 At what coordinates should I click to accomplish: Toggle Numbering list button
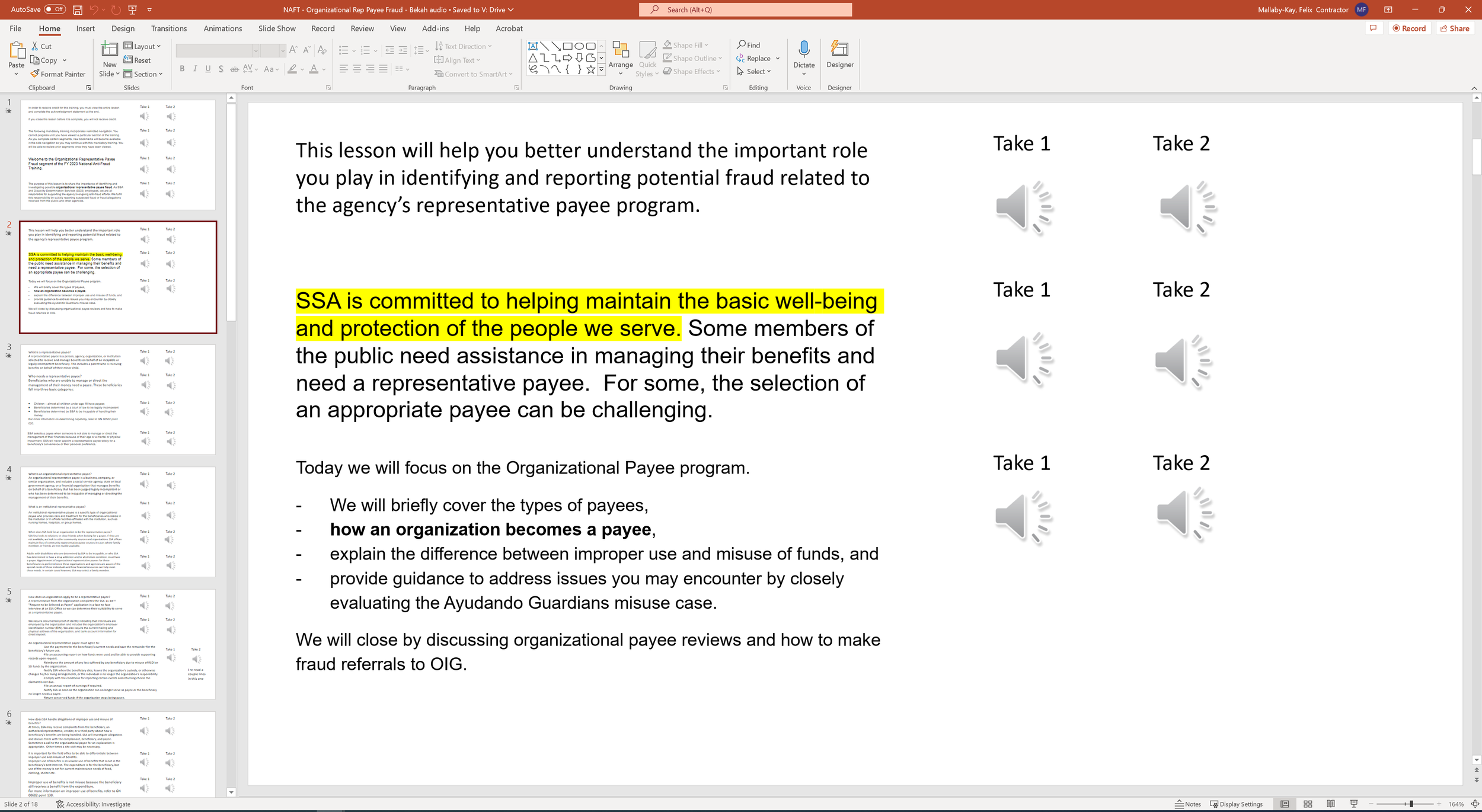tap(365, 50)
